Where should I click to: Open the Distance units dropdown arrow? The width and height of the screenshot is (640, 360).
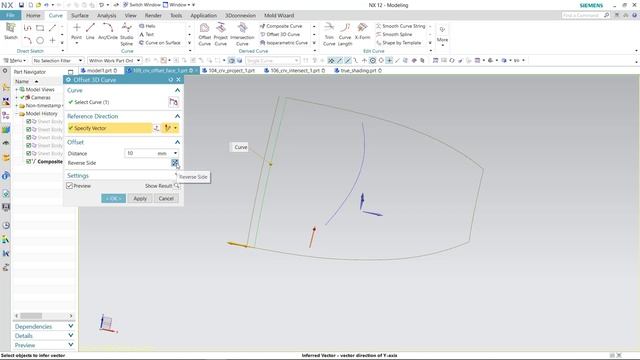click(176, 153)
